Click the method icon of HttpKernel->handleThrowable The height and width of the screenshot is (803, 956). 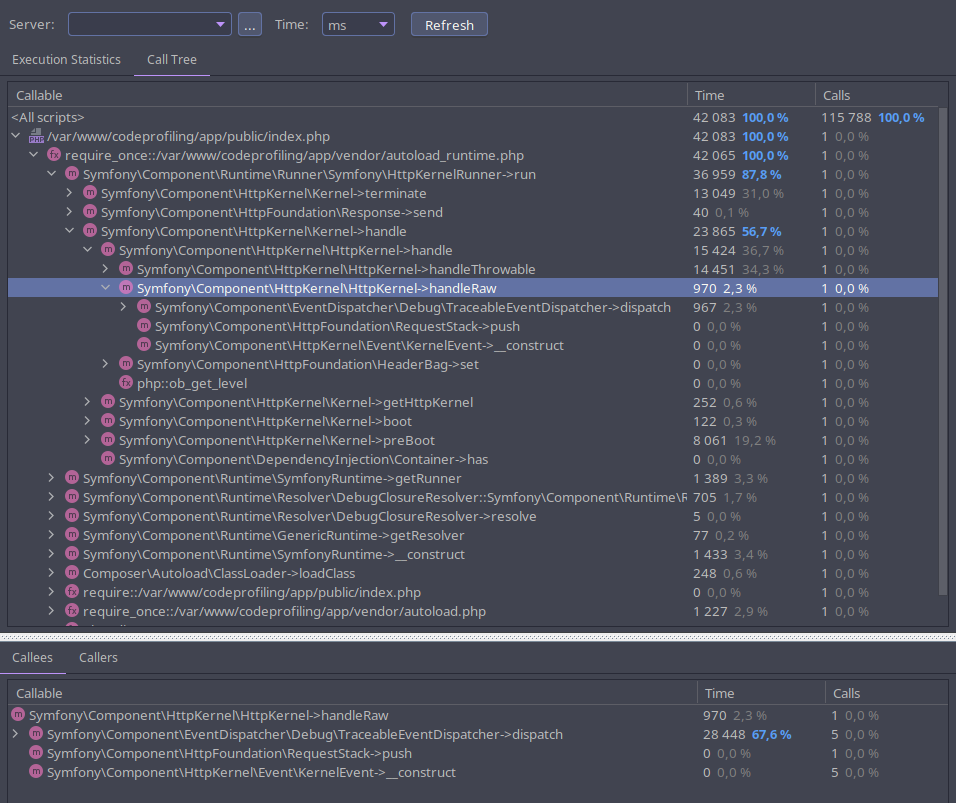(x=126, y=268)
